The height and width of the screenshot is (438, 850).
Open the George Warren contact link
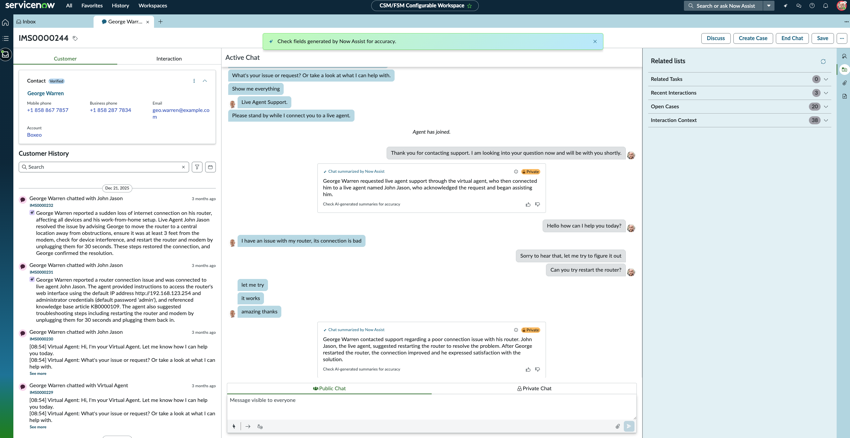click(46, 93)
